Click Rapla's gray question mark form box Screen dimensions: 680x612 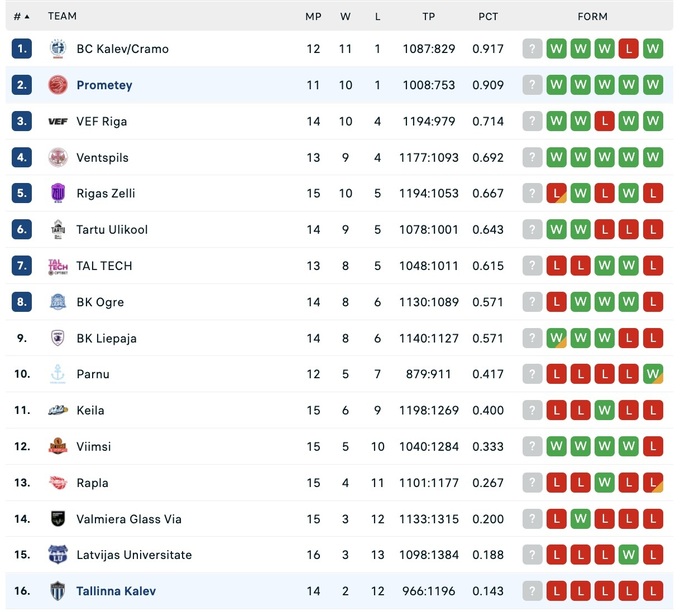[x=532, y=482]
